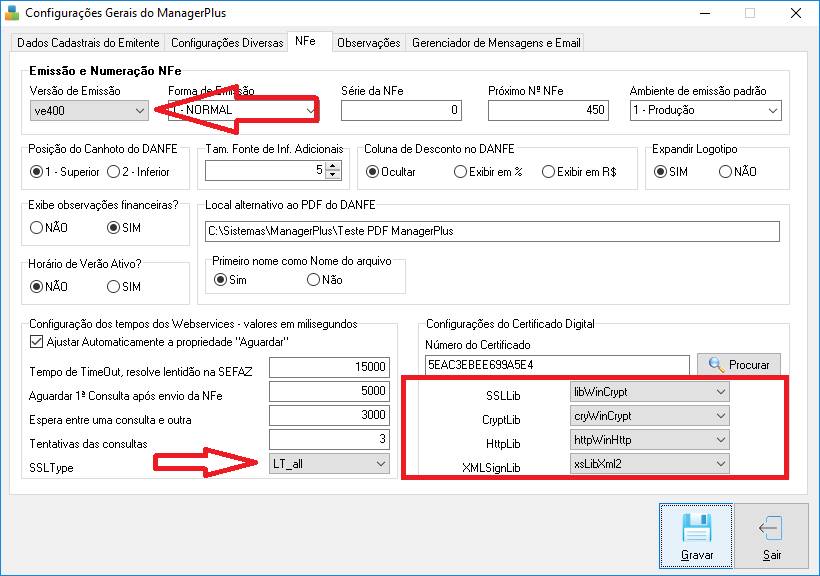Choose Sim for primeiro nome arquivo

coord(230,280)
